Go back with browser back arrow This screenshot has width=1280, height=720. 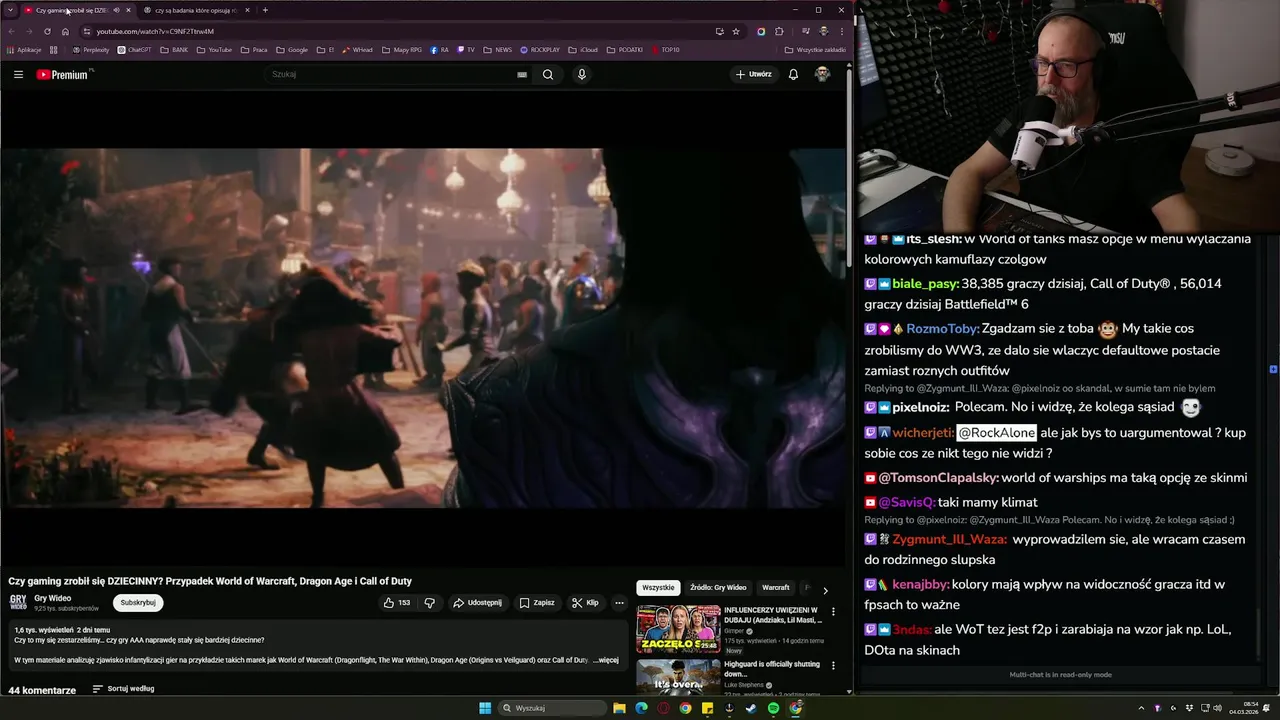coord(11,31)
